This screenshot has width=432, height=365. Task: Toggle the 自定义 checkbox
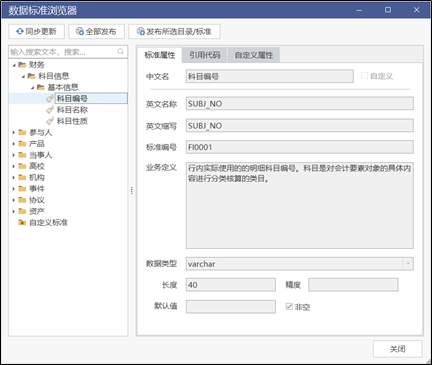pos(364,76)
